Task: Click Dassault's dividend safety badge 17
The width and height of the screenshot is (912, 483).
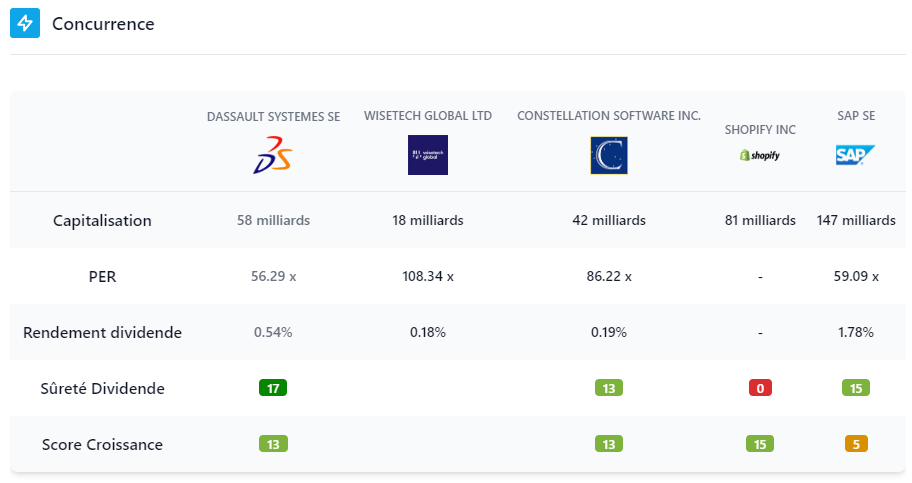Action: (x=273, y=388)
